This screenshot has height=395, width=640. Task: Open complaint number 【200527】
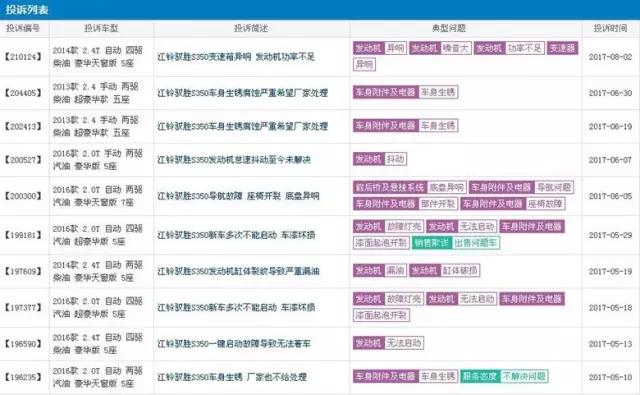click(23, 160)
